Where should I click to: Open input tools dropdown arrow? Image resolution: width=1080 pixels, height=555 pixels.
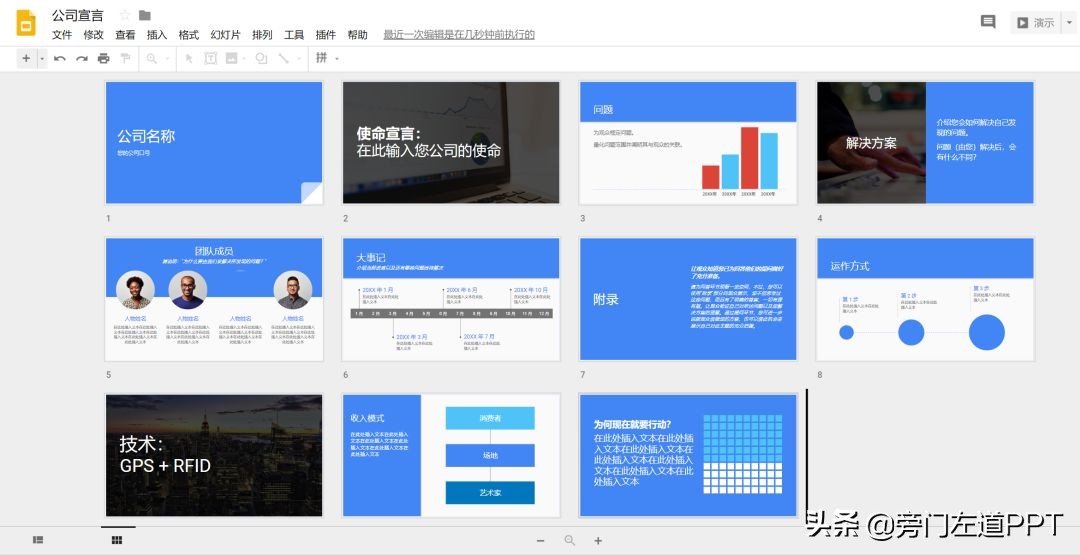(337, 59)
